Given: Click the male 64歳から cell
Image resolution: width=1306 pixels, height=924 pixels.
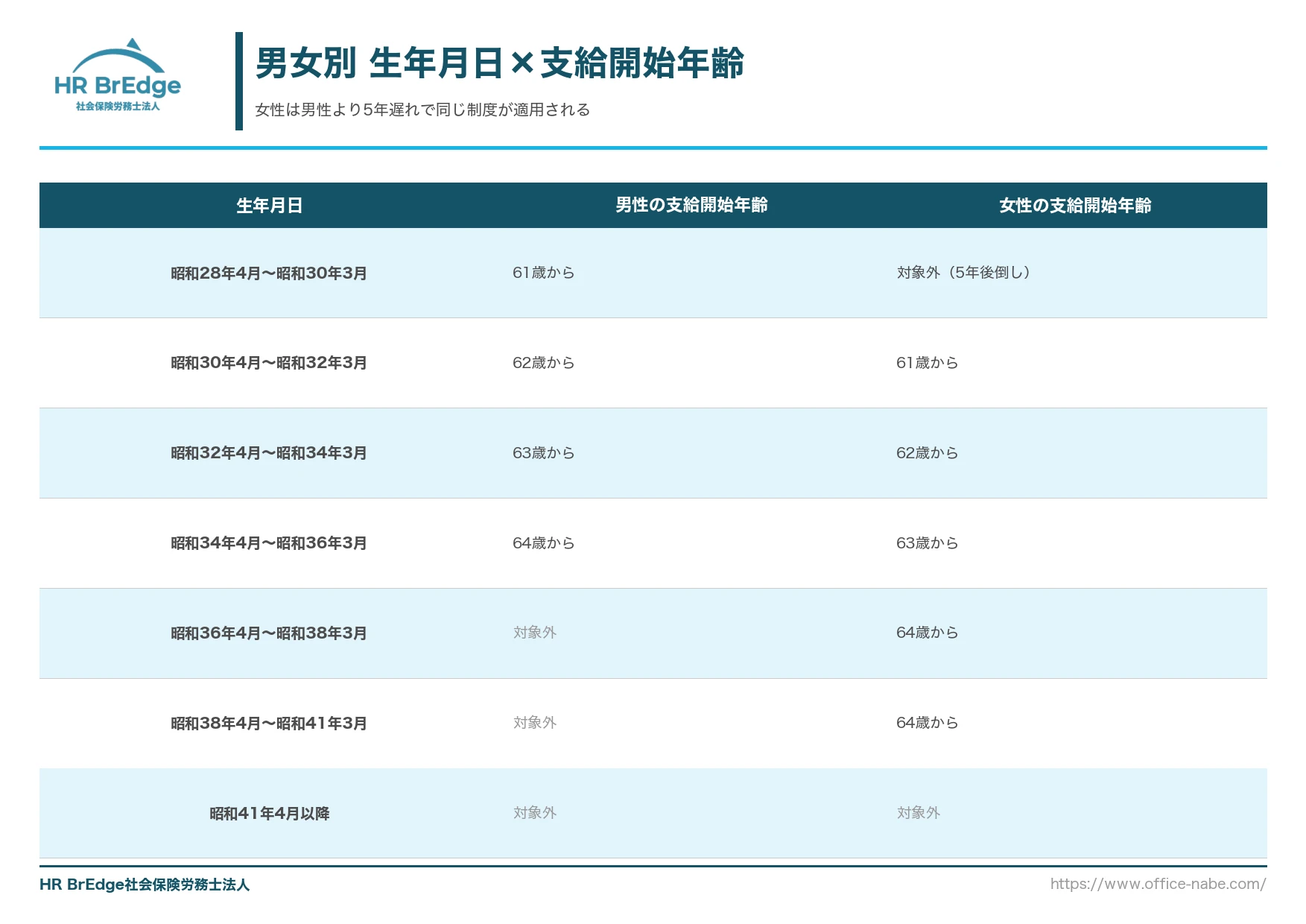Looking at the screenshot, I should click(543, 543).
